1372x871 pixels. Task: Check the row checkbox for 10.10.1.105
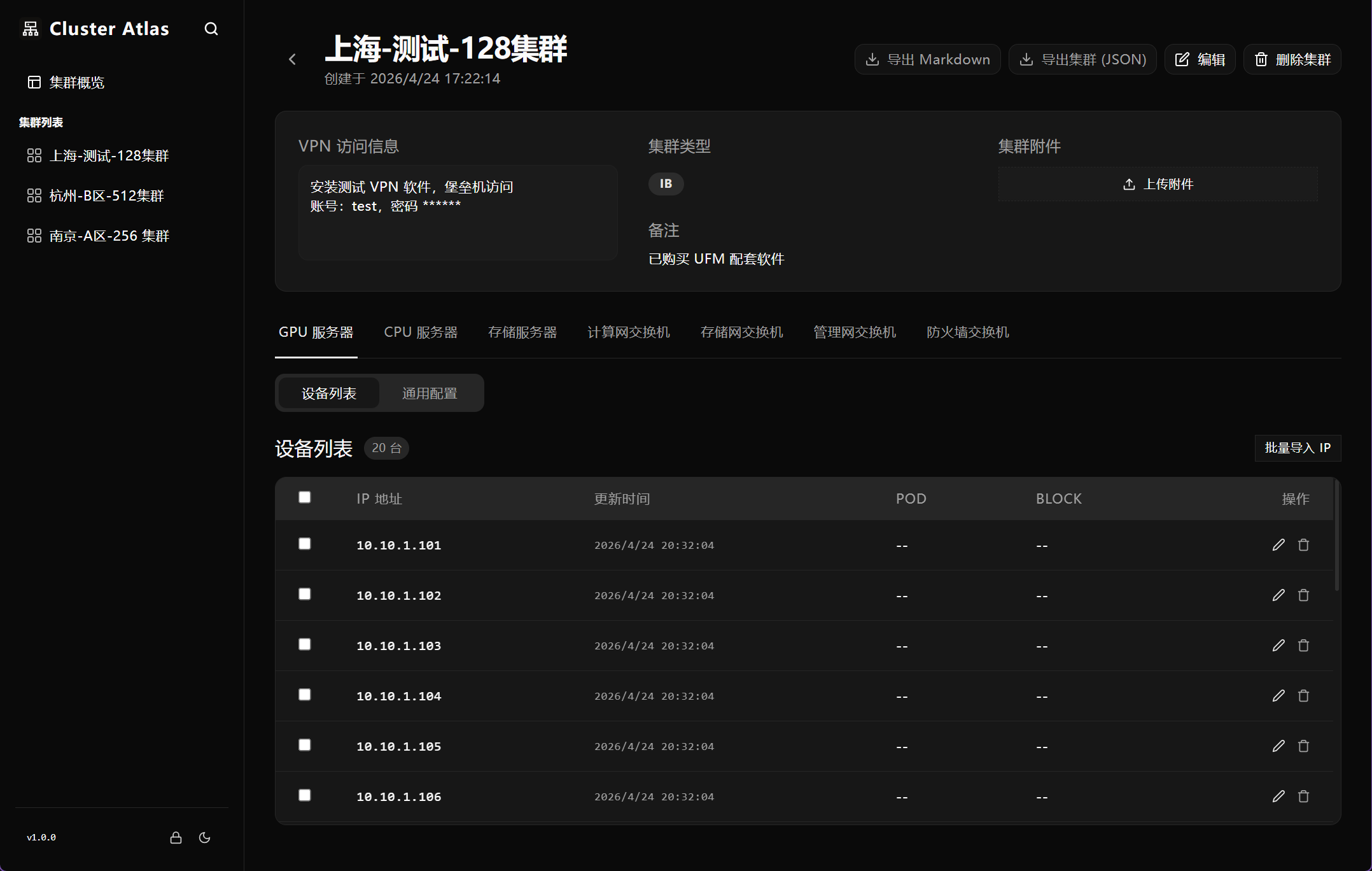[x=304, y=745]
